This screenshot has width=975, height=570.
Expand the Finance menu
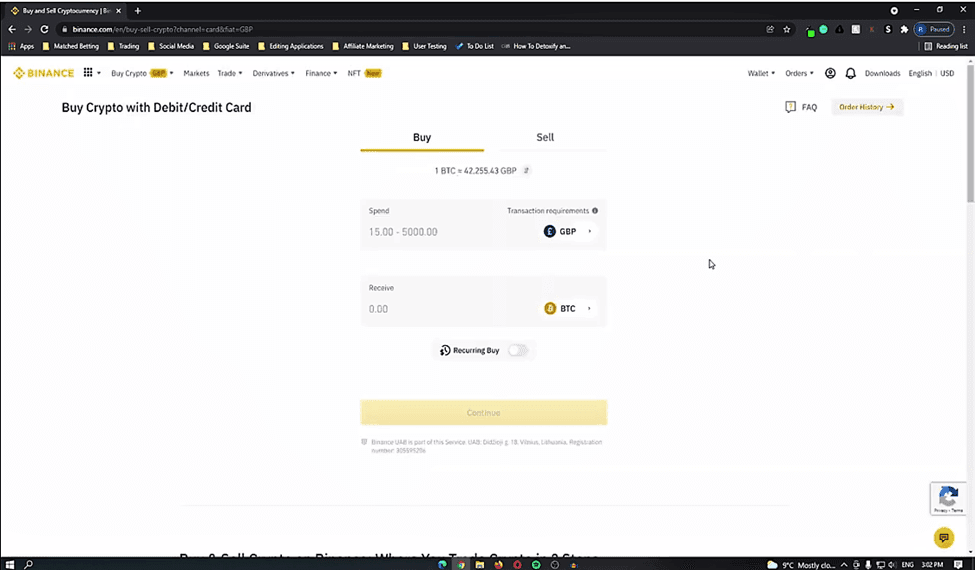[x=321, y=73]
